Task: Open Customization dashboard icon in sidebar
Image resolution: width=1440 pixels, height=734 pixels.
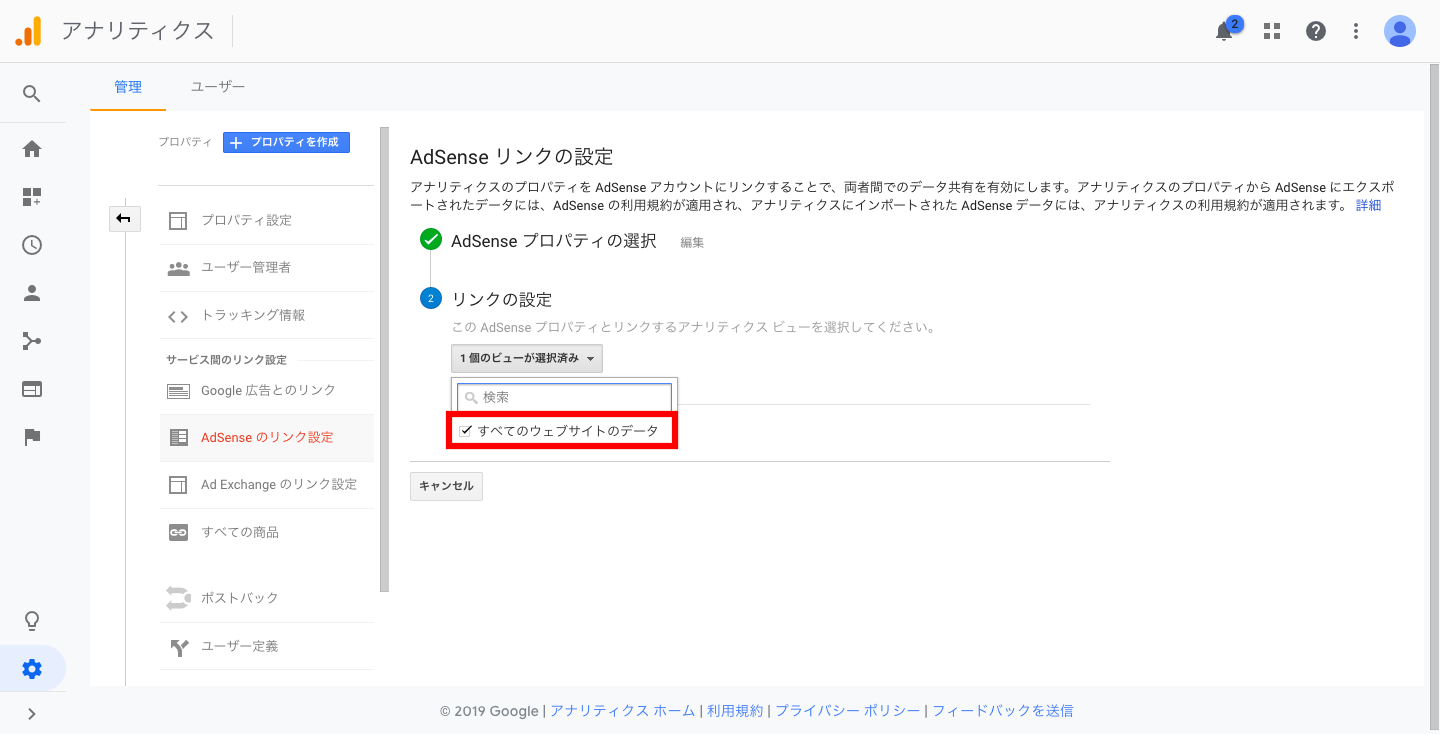Action: tap(32, 197)
